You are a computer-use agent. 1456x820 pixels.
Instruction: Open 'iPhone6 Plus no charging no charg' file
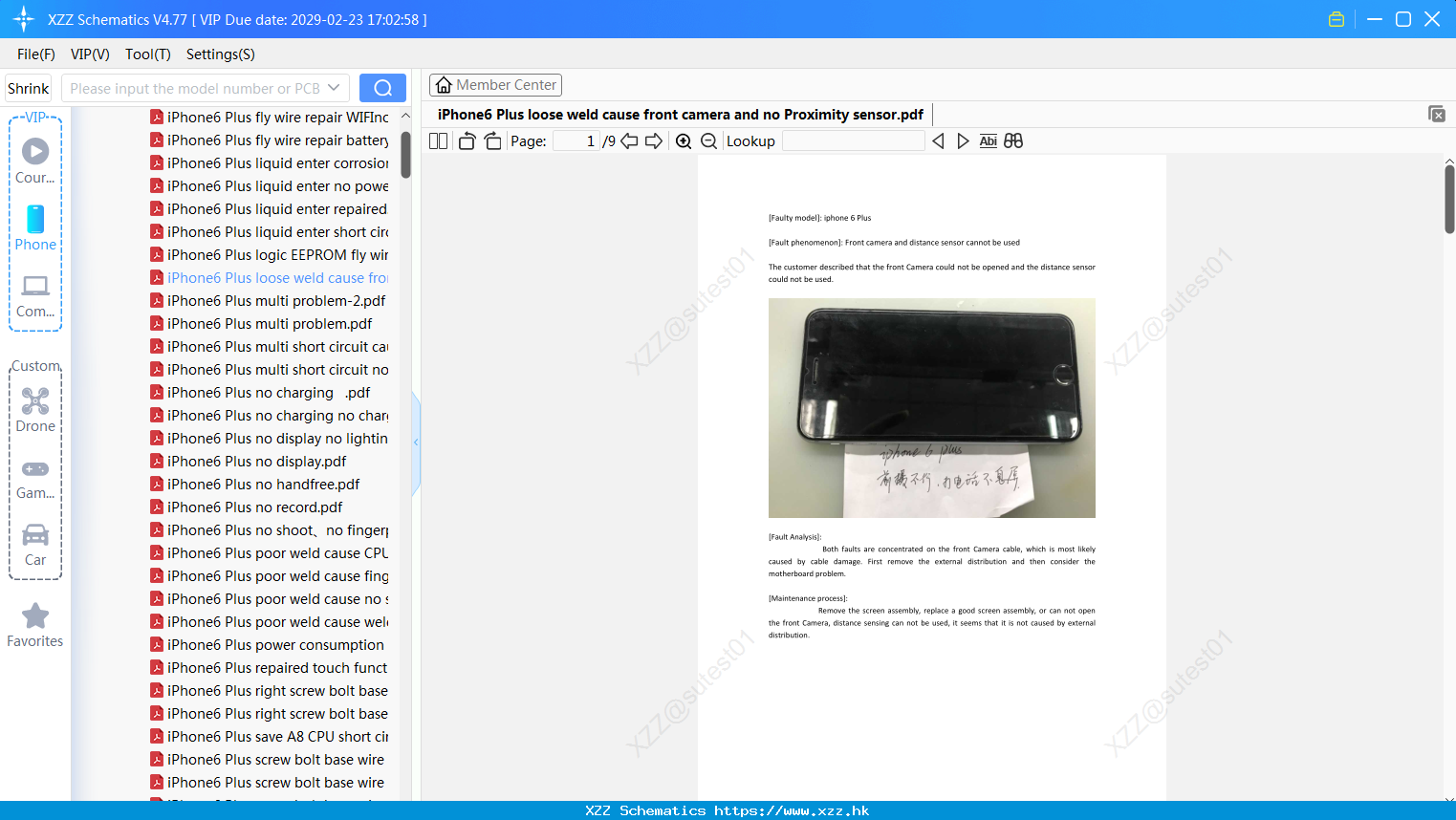[270, 416]
